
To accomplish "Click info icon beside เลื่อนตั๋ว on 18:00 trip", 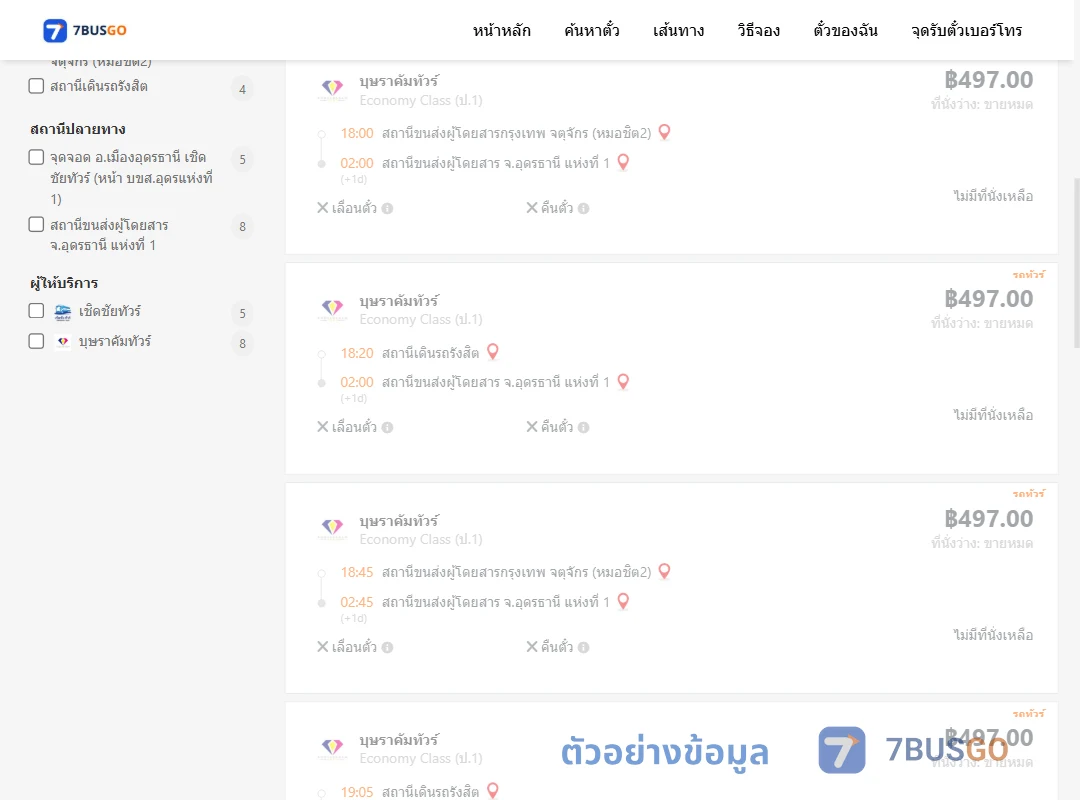I will [x=388, y=208].
